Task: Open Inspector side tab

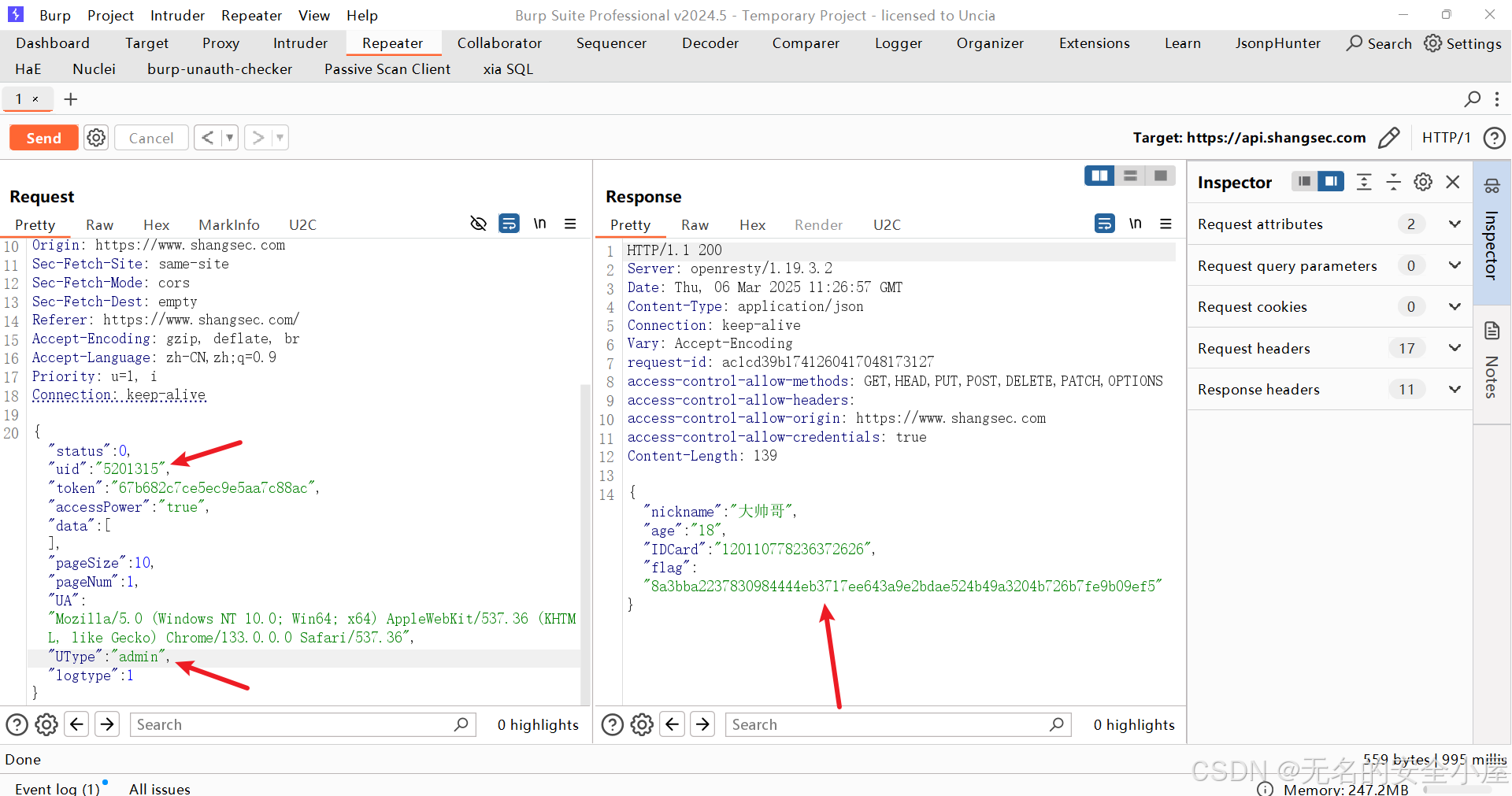Action: pos(1492,232)
